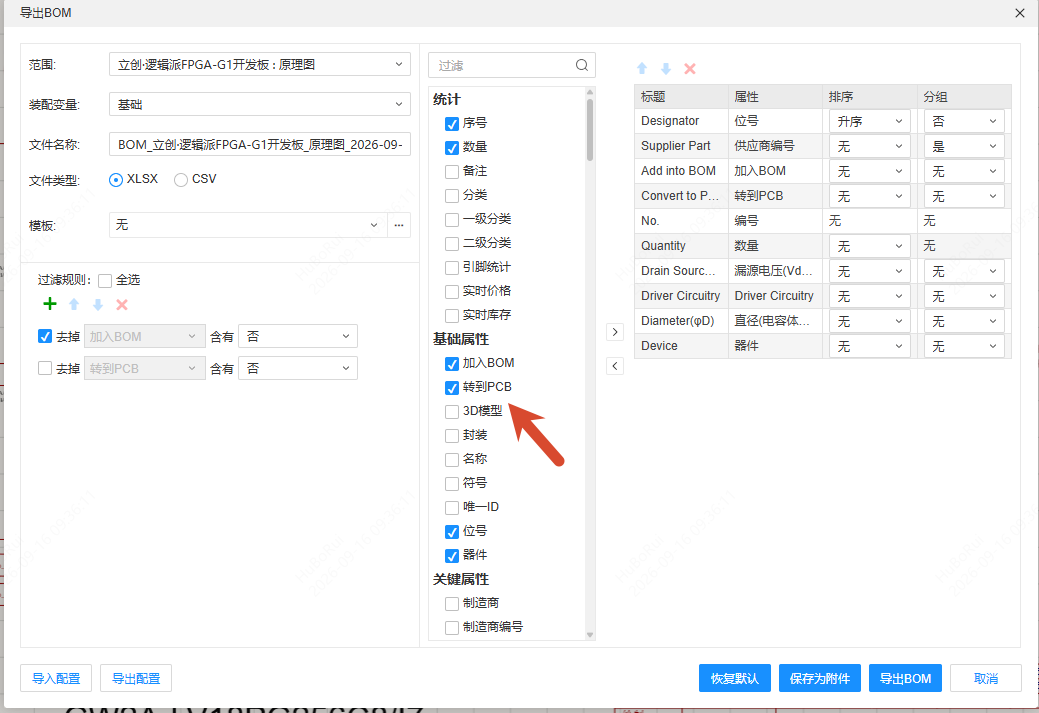
Task: Toggle 数量 checkbox
Action: pos(452,148)
